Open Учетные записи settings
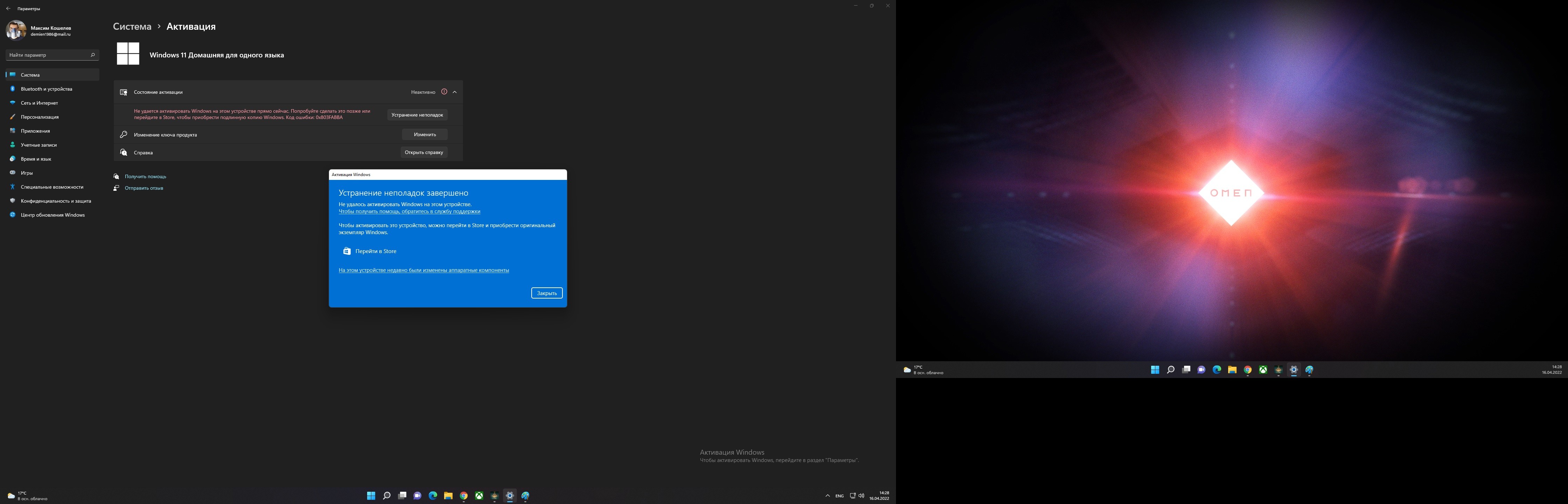The height and width of the screenshot is (504, 1568). pyautogui.click(x=52, y=145)
